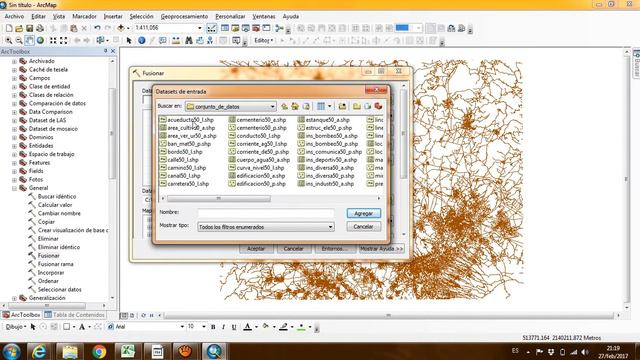Screen dimensions: 640x360
Task: Click the Nombre input field
Action: (266, 213)
